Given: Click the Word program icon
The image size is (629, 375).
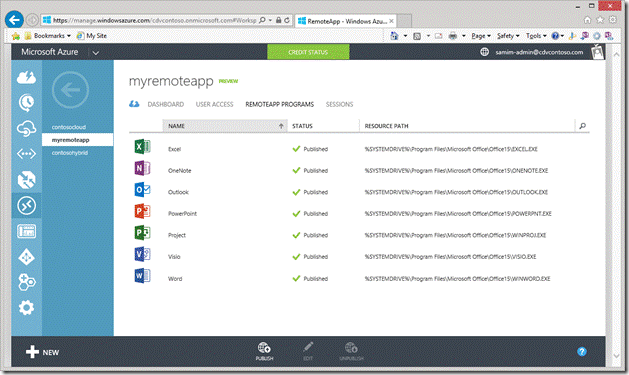Looking at the screenshot, I should pos(142,276).
